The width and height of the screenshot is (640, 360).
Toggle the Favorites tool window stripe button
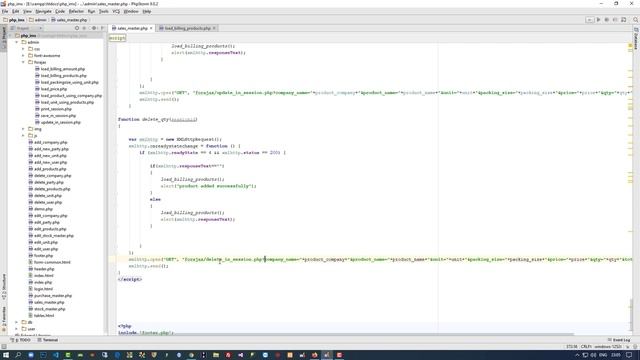point(4,318)
